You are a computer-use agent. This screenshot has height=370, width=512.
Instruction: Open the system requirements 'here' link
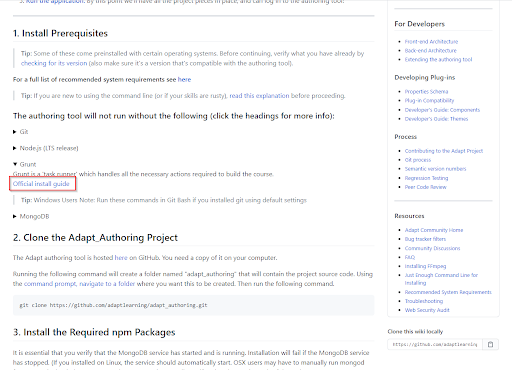(184, 80)
